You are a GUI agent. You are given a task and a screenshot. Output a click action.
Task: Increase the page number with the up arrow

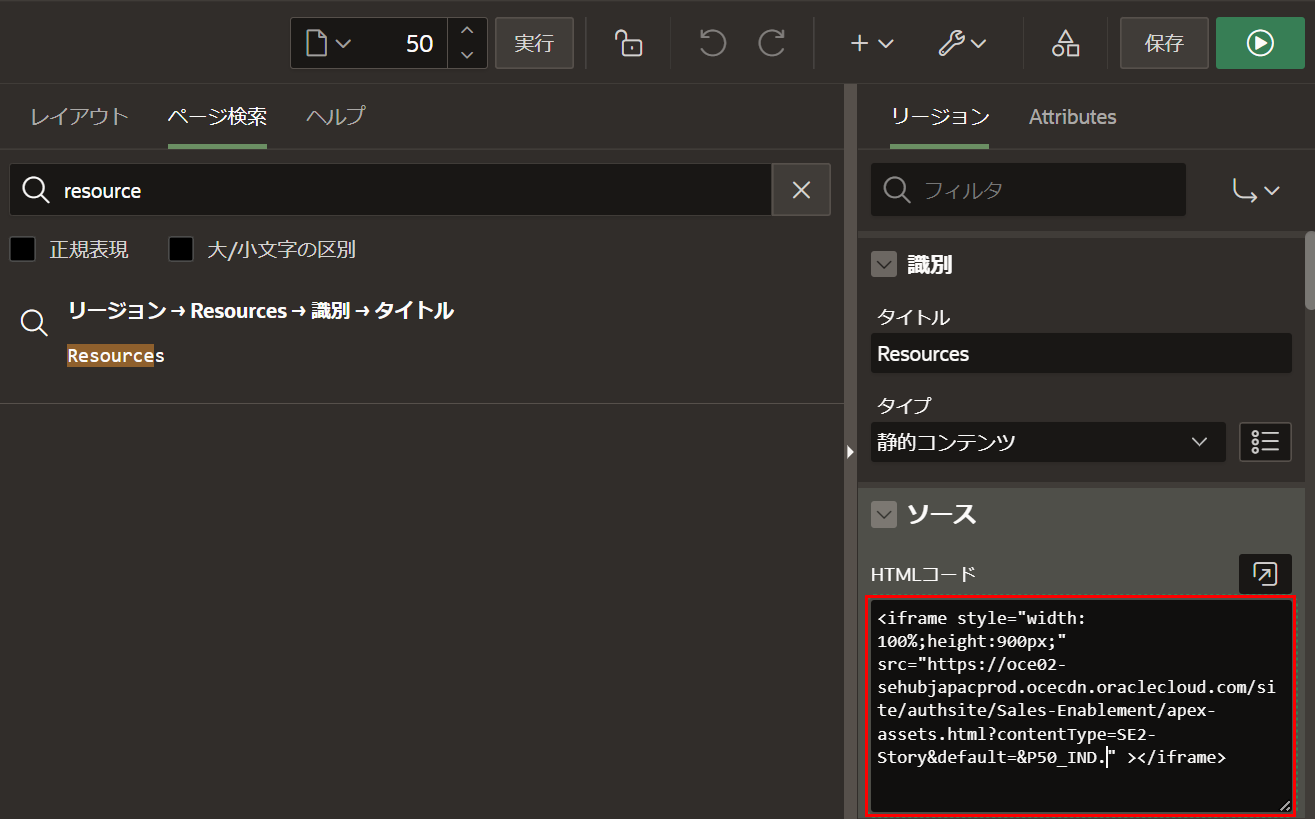tap(467, 31)
